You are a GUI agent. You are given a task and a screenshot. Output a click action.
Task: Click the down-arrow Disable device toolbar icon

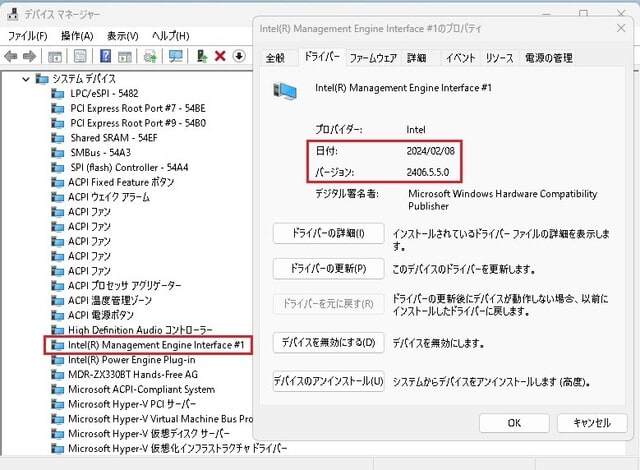239,56
